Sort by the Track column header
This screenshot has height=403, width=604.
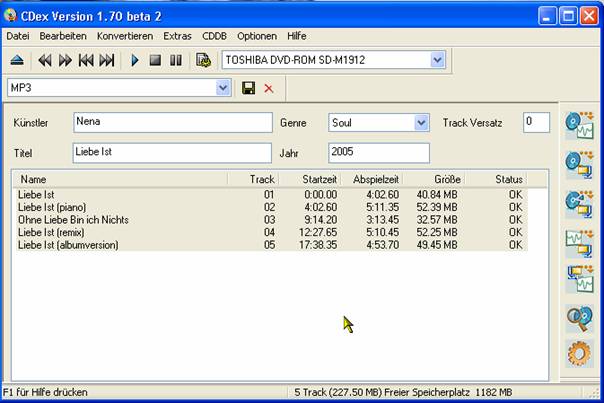[253, 179]
